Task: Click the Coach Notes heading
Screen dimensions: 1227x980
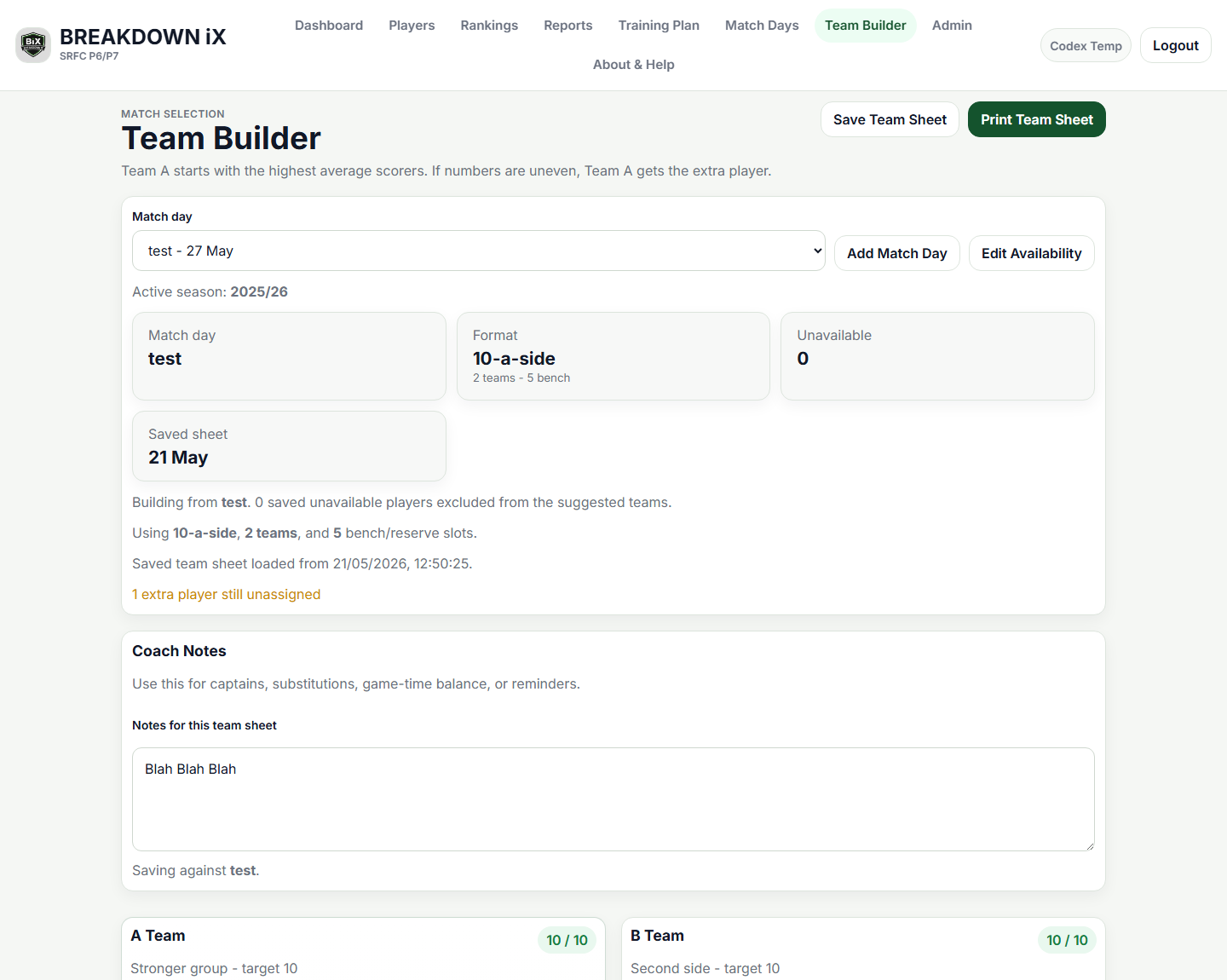Action: pyautogui.click(x=179, y=651)
